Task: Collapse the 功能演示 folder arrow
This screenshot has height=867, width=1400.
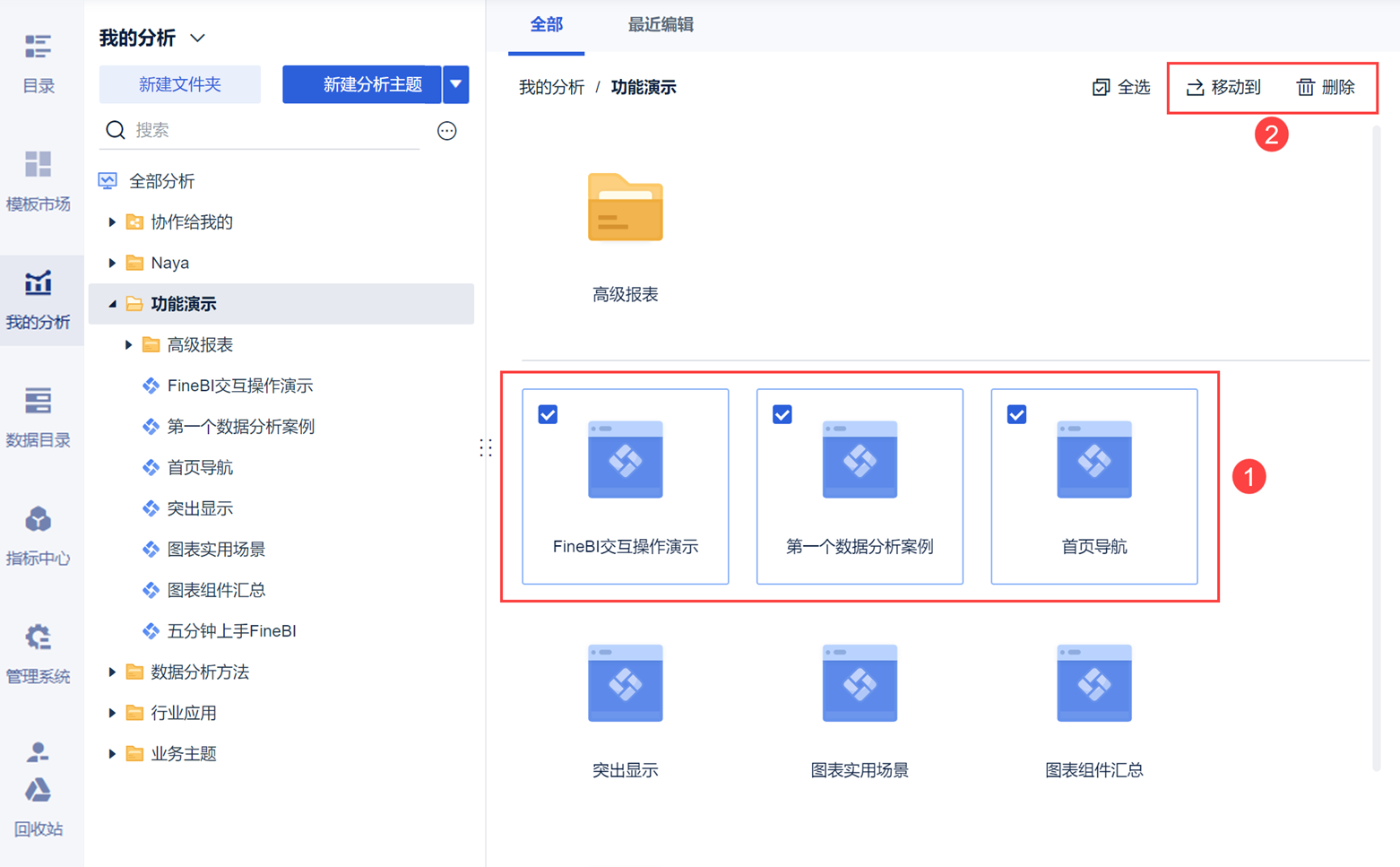Action: coord(112,304)
